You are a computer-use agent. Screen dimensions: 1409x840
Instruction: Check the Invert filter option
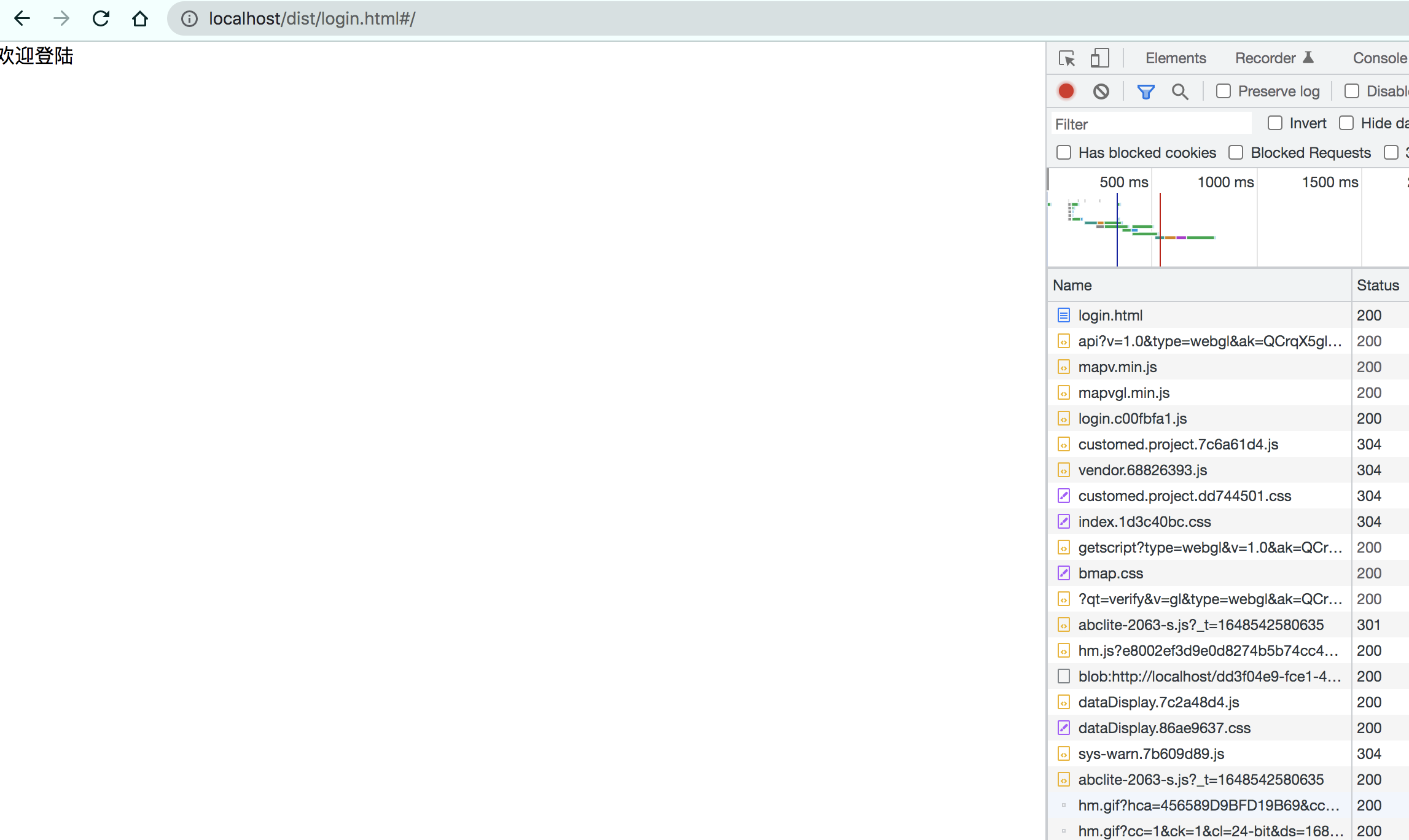pyautogui.click(x=1275, y=123)
